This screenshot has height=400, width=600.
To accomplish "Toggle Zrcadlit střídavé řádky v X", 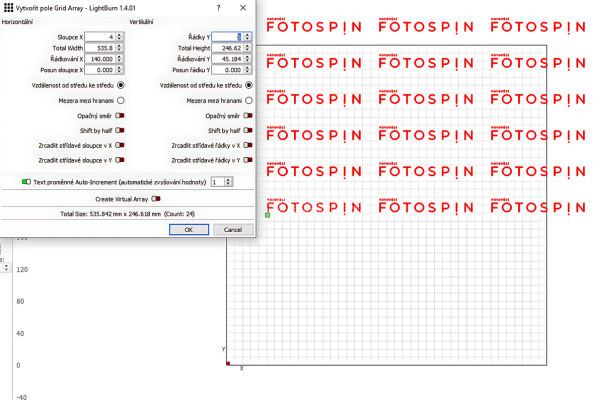I will pos(248,145).
